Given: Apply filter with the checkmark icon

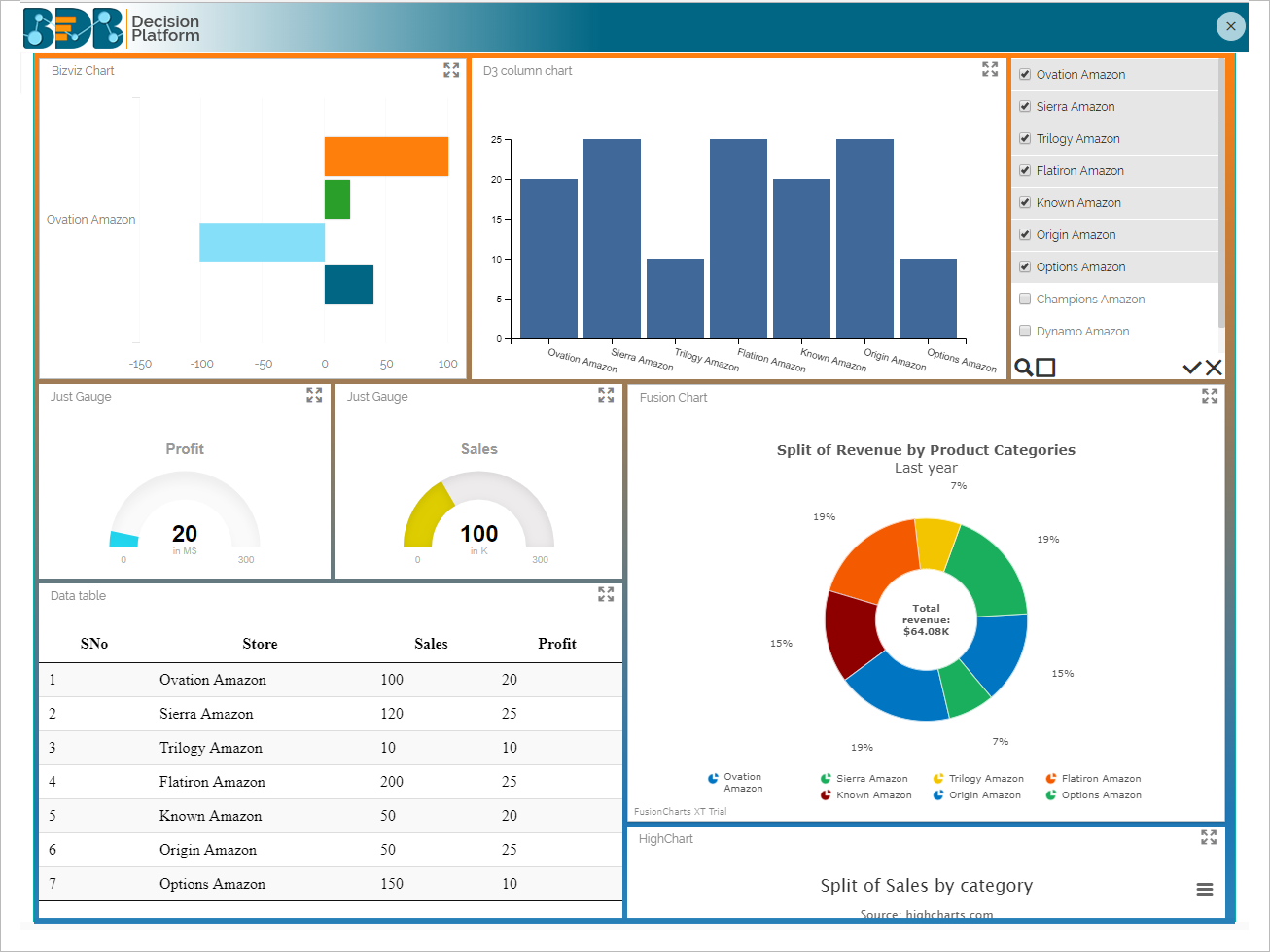Looking at the screenshot, I should pyautogui.click(x=1191, y=367).
